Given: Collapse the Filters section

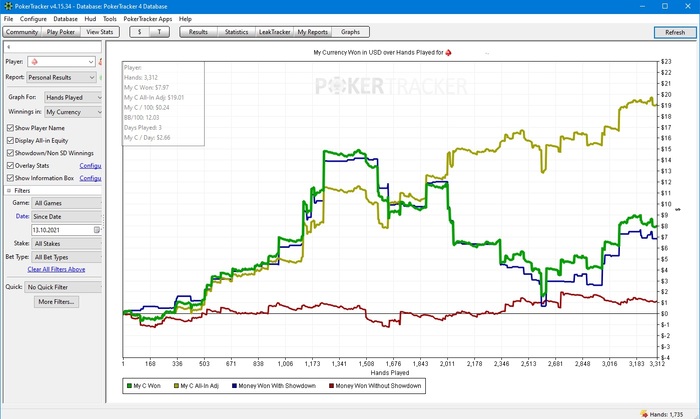Looking at the screenshot, I should (x=8, y=191).
